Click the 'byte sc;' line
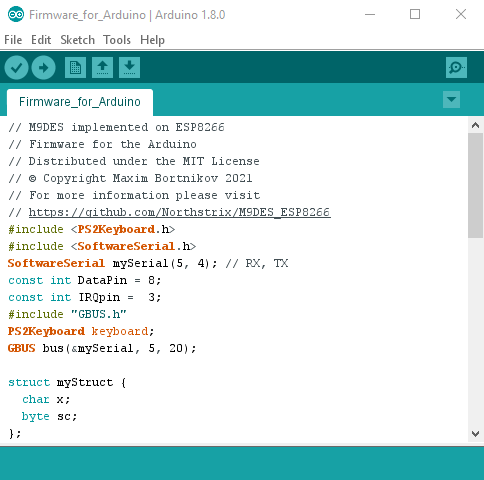The image size is (484, 480). click(x=49, y=416)
